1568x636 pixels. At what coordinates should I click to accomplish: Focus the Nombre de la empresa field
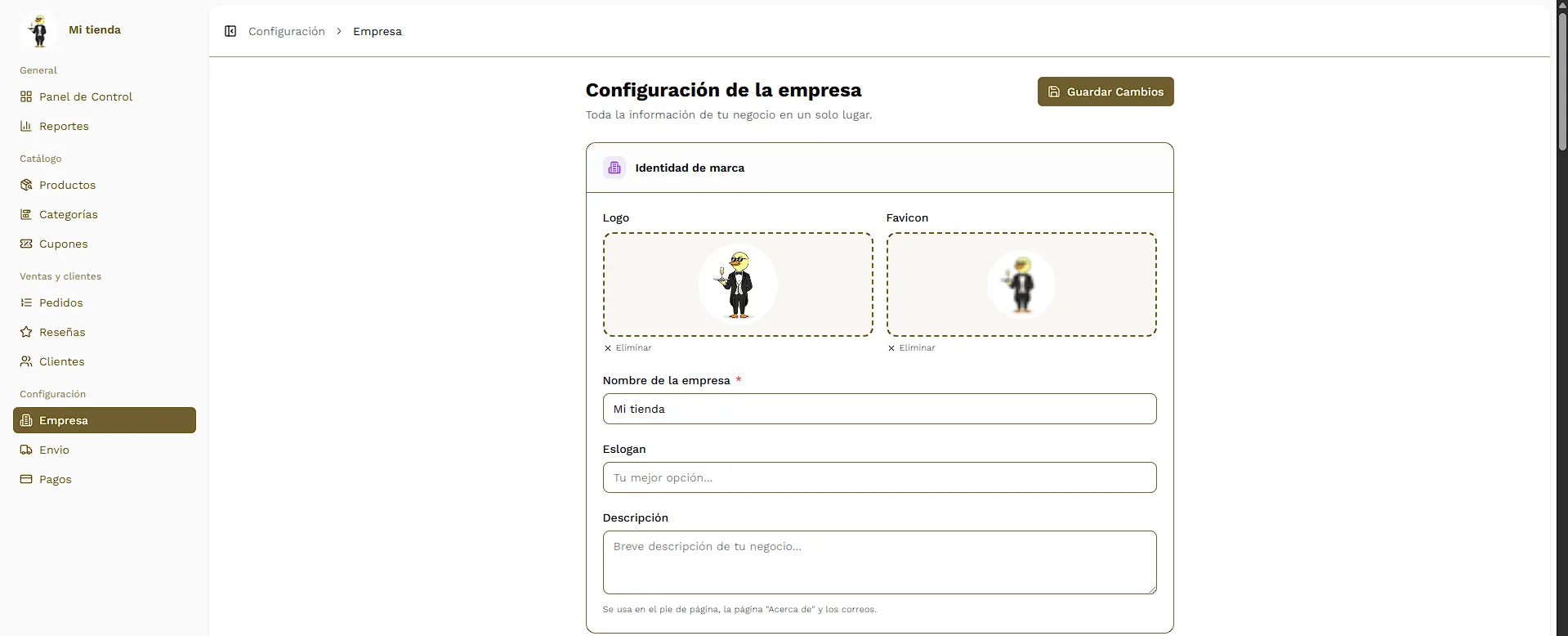point(879,409)
